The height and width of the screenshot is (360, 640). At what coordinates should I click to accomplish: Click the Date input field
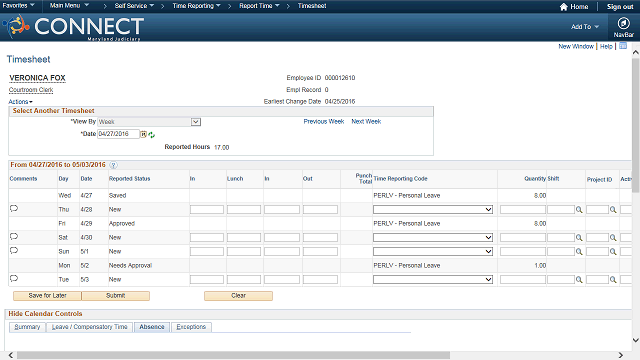click(118, 134)
